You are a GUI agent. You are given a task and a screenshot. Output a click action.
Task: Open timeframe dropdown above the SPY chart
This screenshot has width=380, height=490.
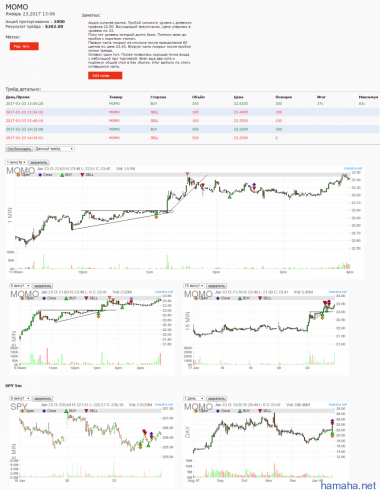pyautogui.click(x=20, y=398)
